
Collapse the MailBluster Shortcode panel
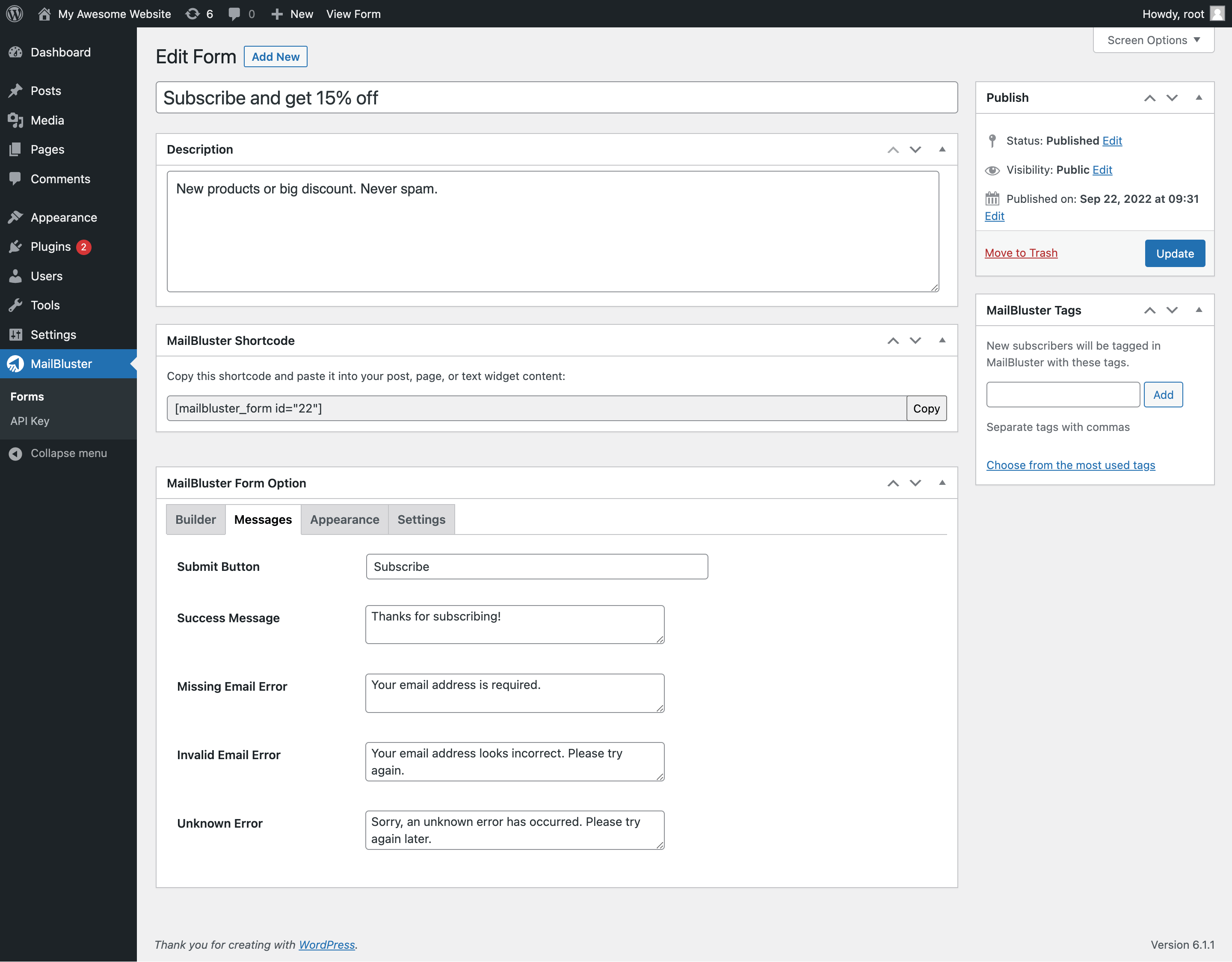(942, 340)
